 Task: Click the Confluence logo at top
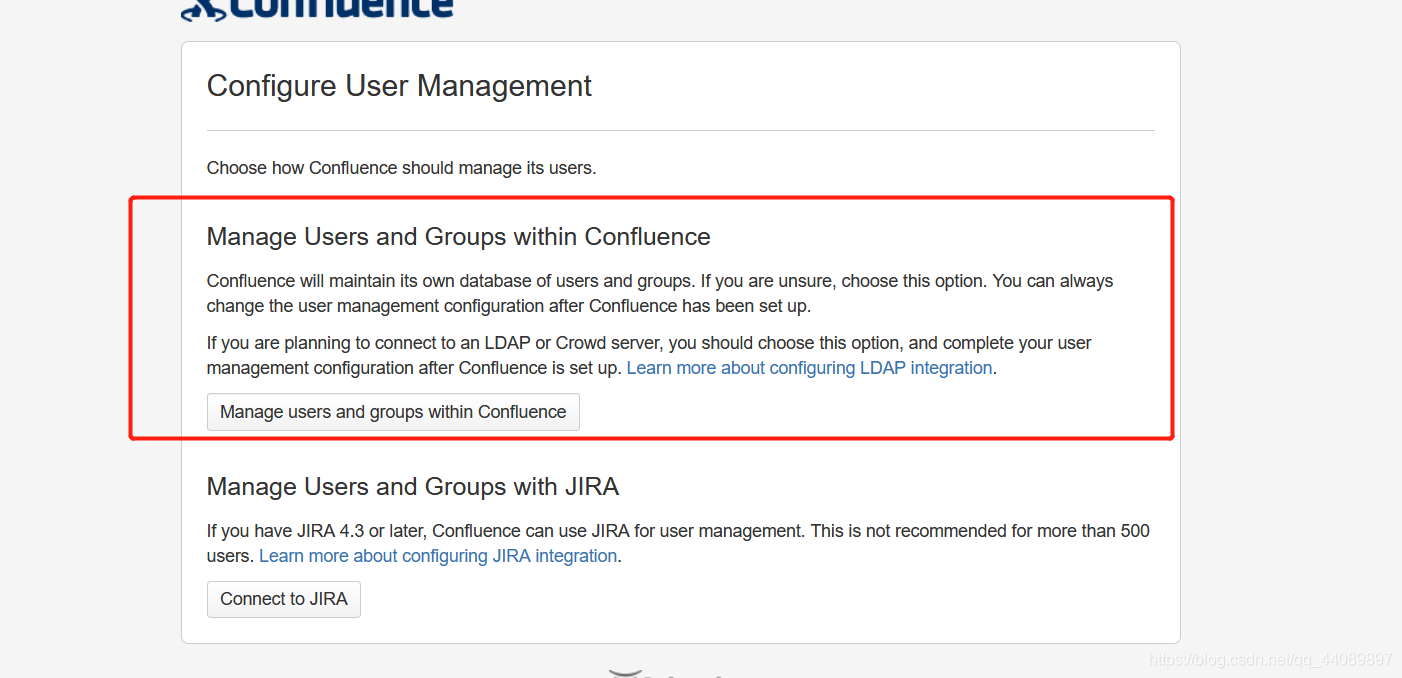(318, 10)
